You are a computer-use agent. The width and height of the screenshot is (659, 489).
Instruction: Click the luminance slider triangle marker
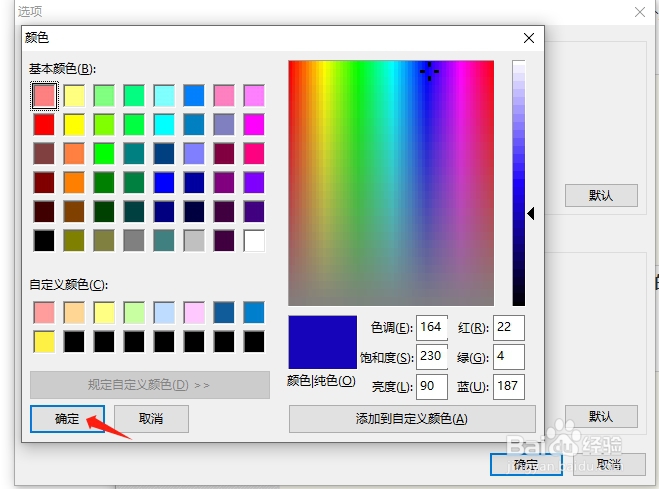[531, 213]
